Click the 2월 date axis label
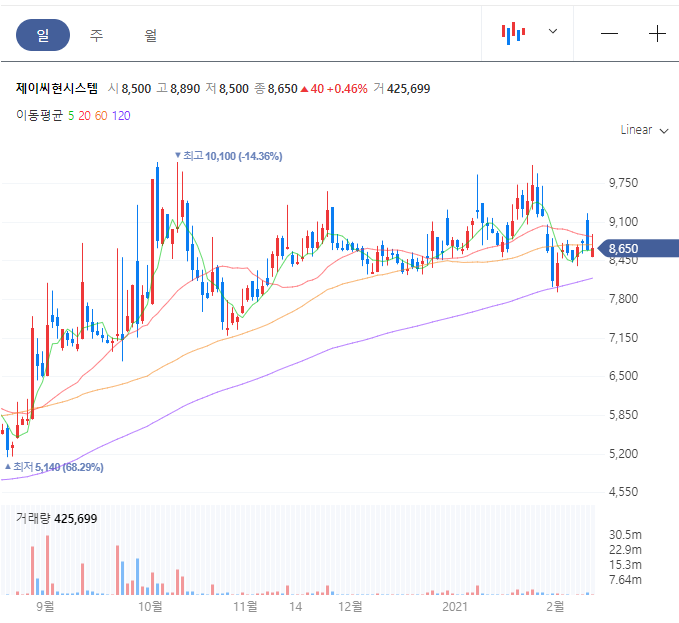The width and height of the screenshot is (679, 623). pyautogui.click(x=555, y=606)
